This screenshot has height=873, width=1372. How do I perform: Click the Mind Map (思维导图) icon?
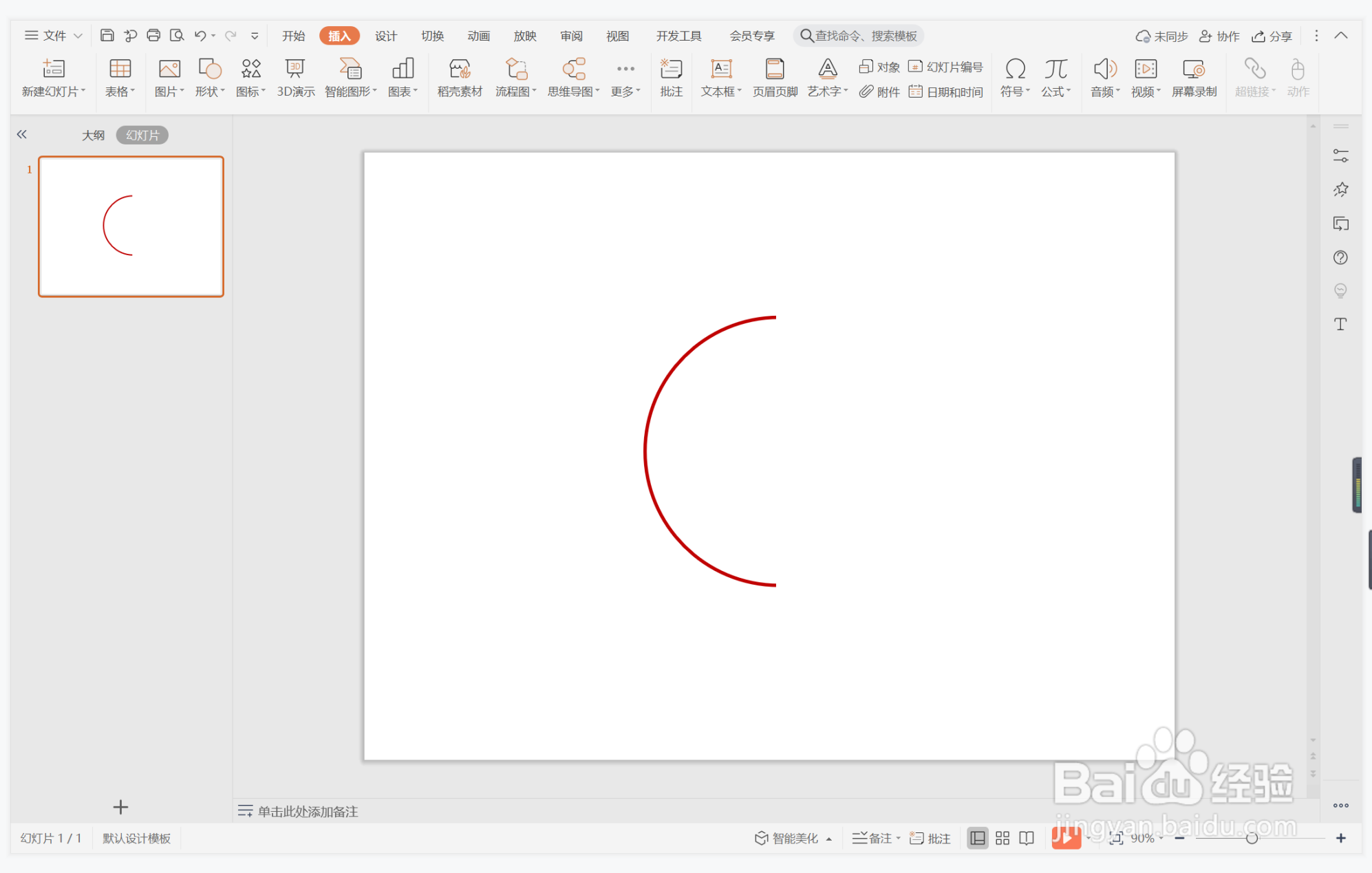tap(574, 78)
